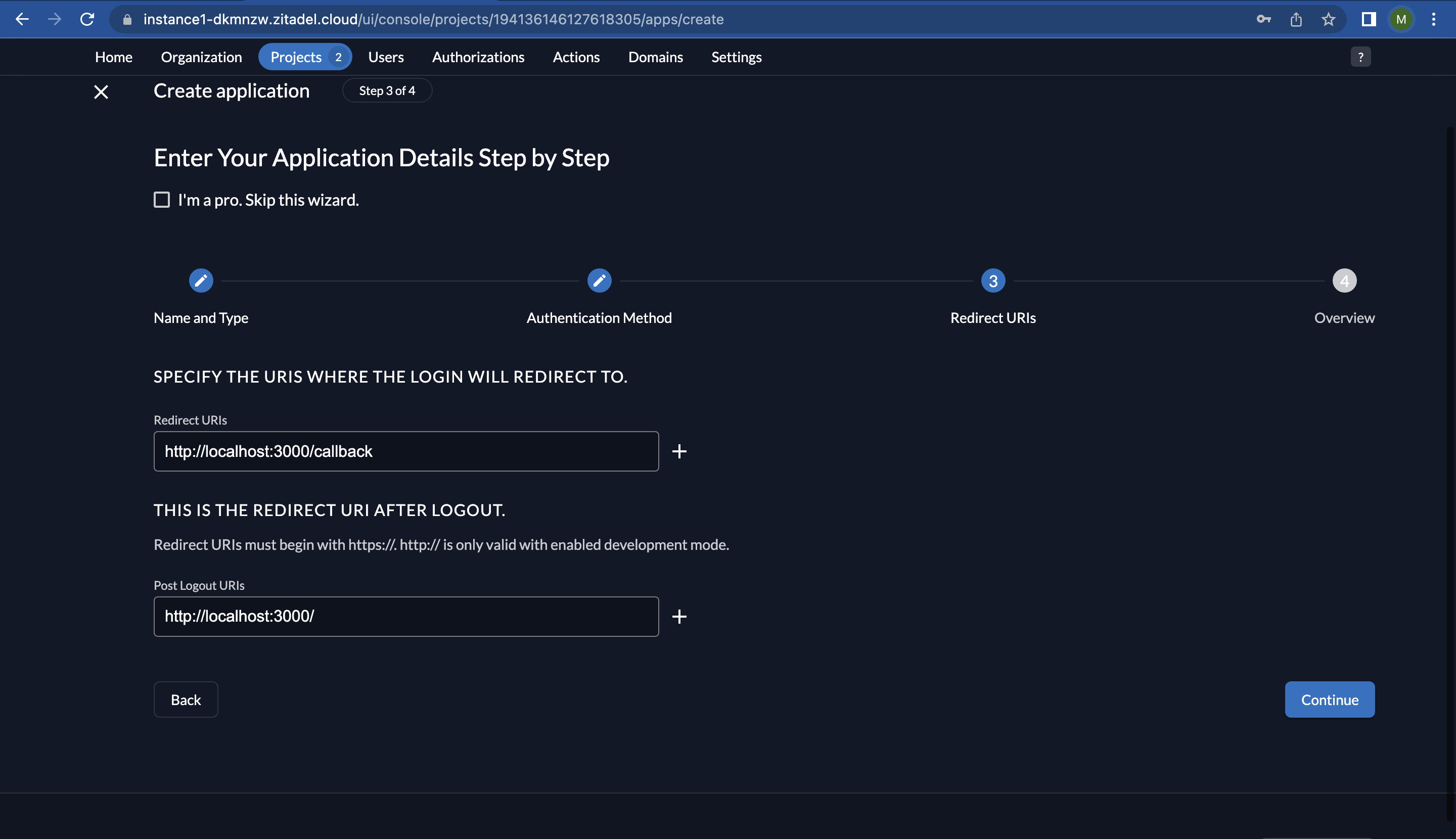Close the Create application wizard with X
The image size is (1456, 839).
point(101,91)
